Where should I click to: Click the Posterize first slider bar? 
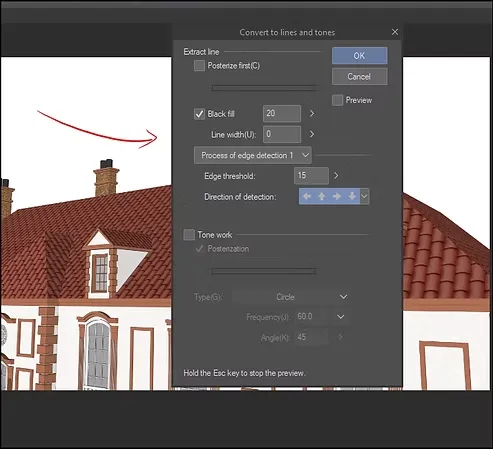[x=264, y=88]
